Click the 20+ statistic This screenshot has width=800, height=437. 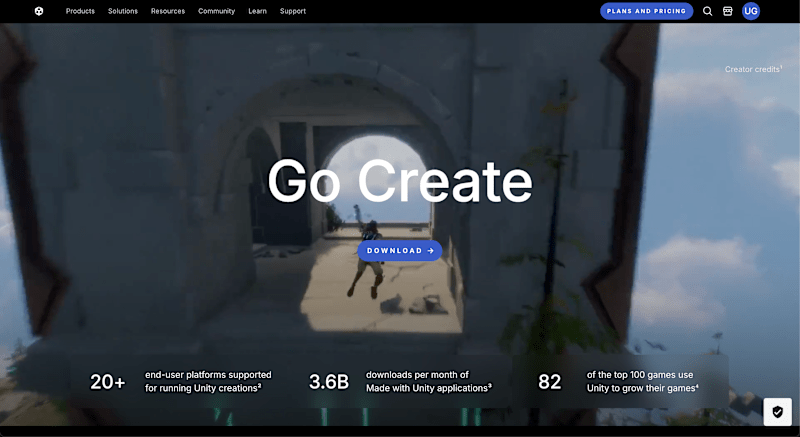[108, 381]
